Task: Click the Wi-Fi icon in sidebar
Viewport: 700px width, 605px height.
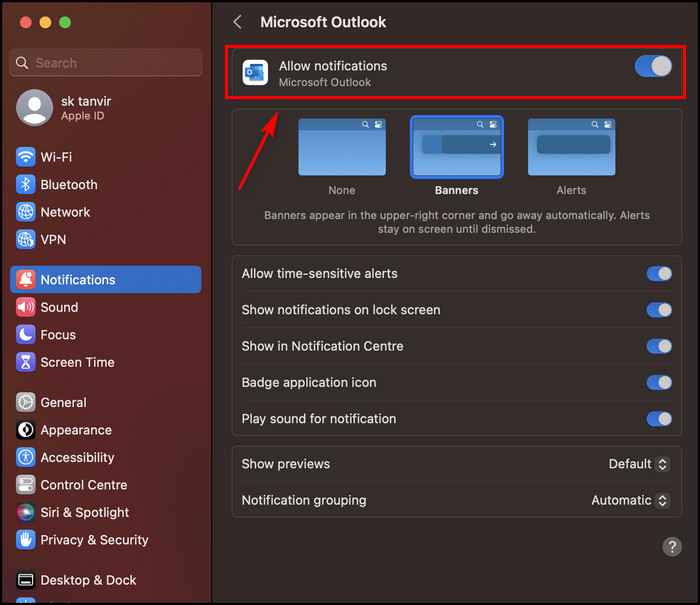Action: pyautogui.click(x=25, y=157)
